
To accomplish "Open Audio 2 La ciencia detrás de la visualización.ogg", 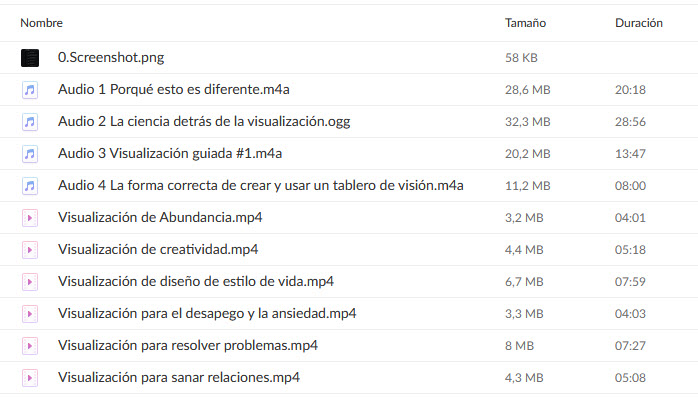I will pyautogui.click(x=204, y=122).
